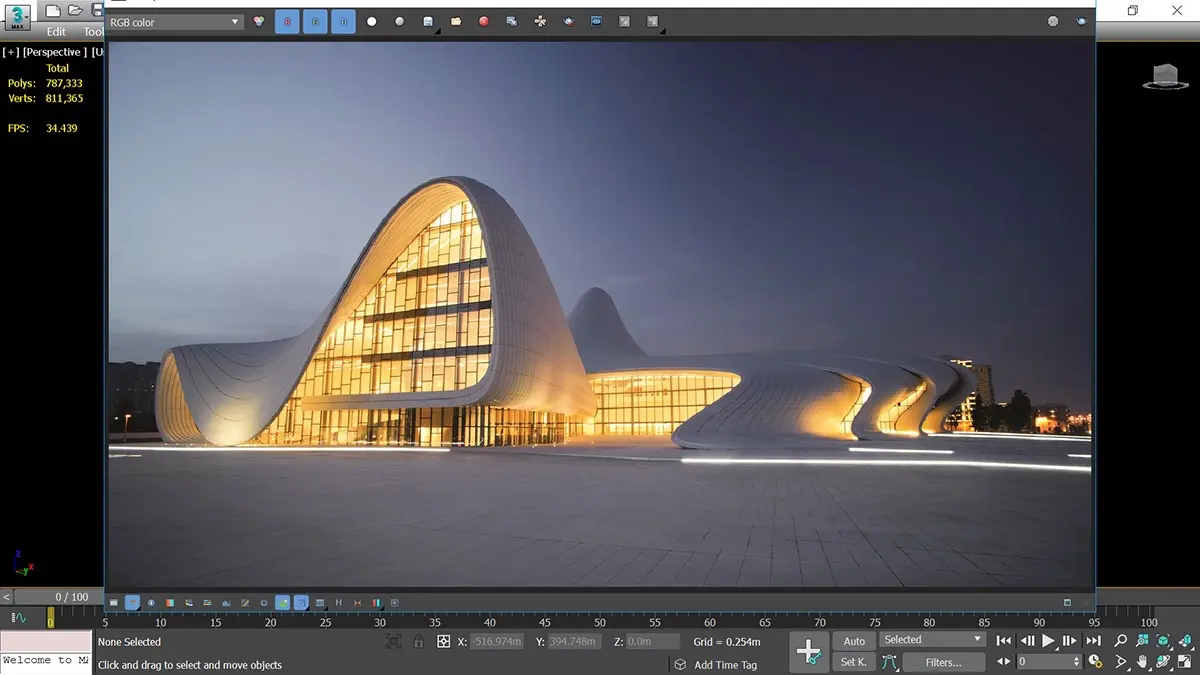Viewport: 1200px width, 675px height.
Task: Toggle the blue channel button
Action: [x=343, y=21]
